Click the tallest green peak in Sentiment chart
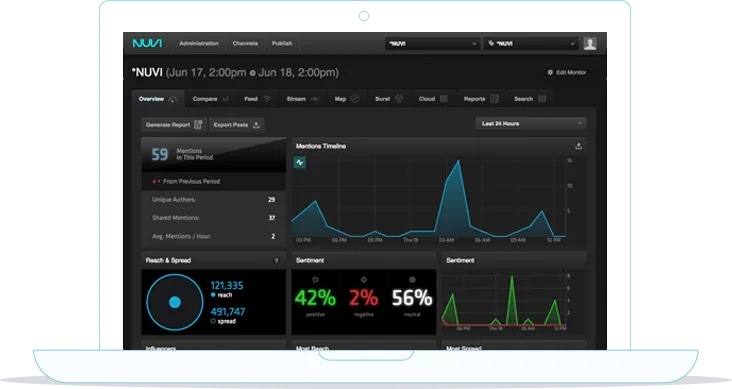The height and width of the screenshot is (389, 732). pyautogui.click(x=512, y=277)
